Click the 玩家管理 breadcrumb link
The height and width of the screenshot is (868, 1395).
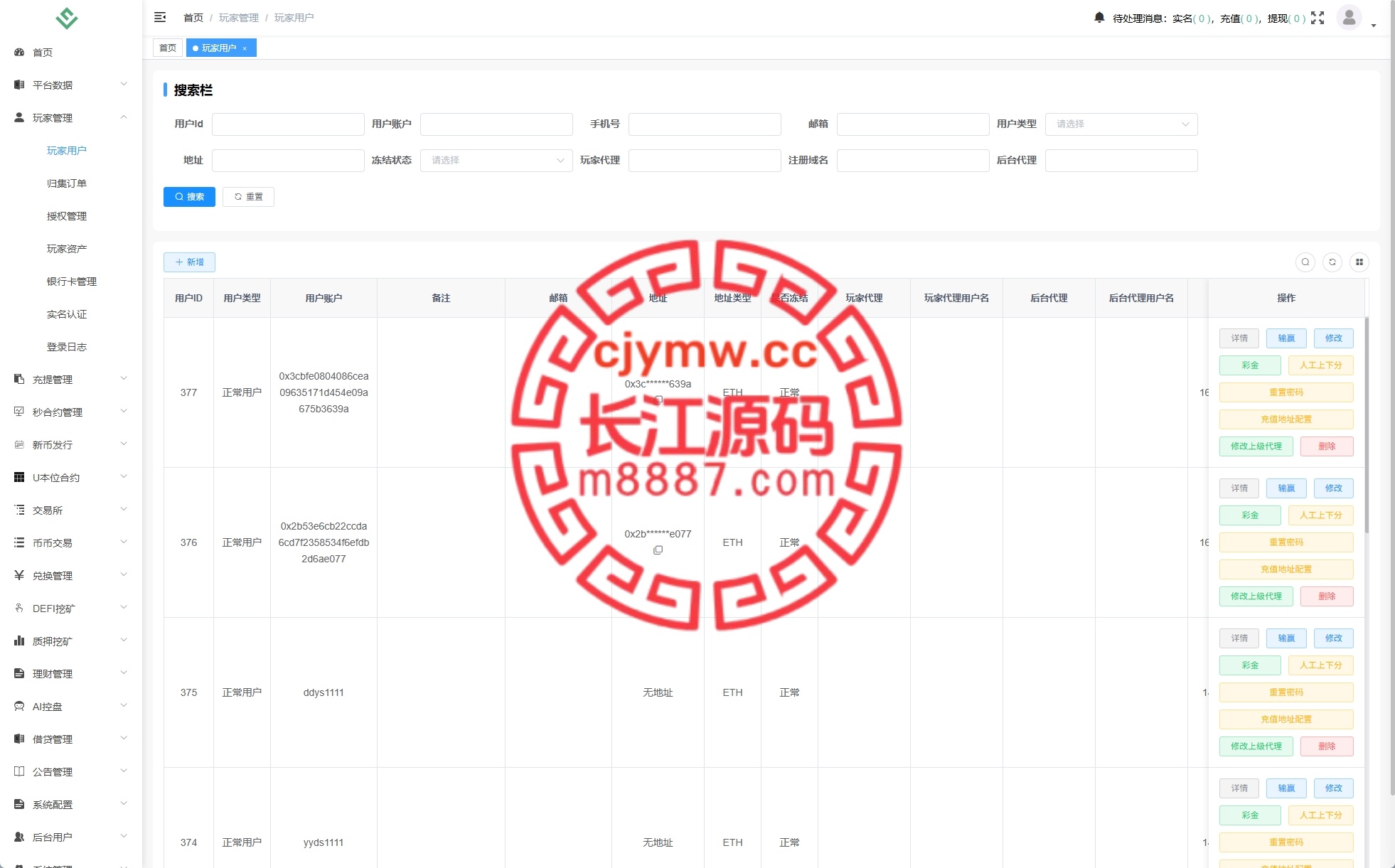point(239,18)
